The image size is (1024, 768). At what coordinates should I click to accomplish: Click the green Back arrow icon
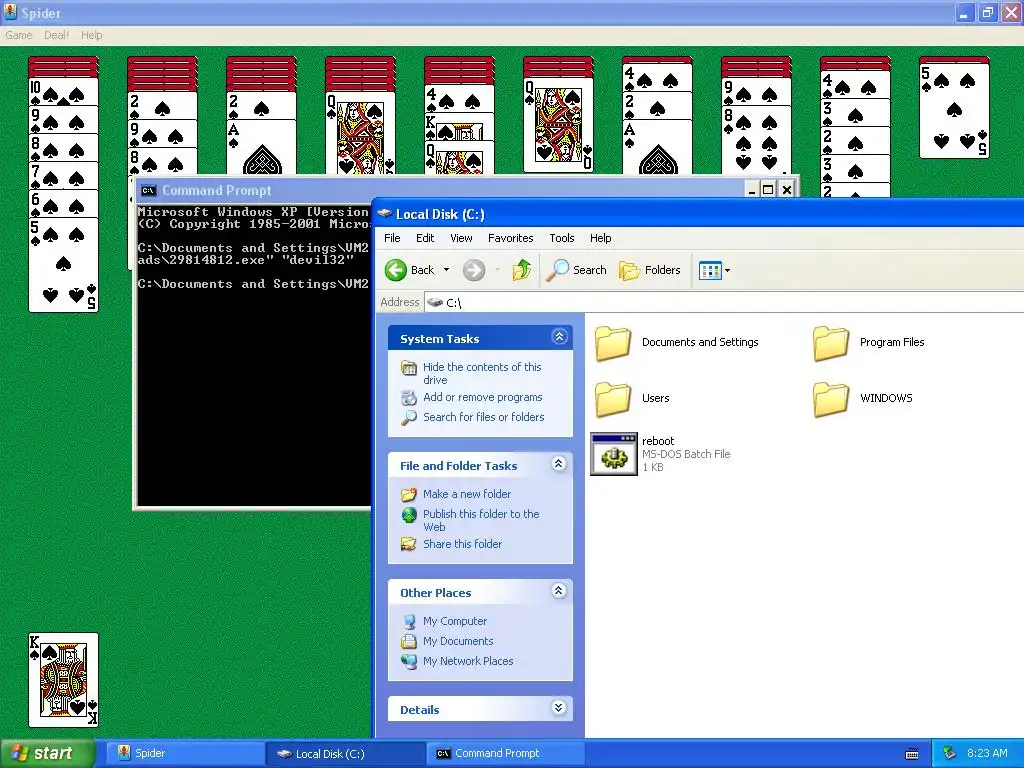pos(396,270)
